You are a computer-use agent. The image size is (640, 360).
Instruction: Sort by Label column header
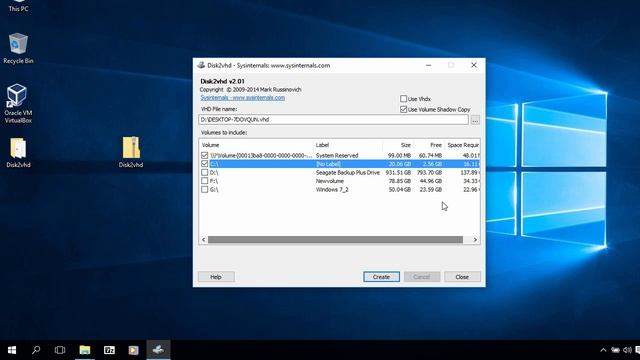[x=348, y=145]
